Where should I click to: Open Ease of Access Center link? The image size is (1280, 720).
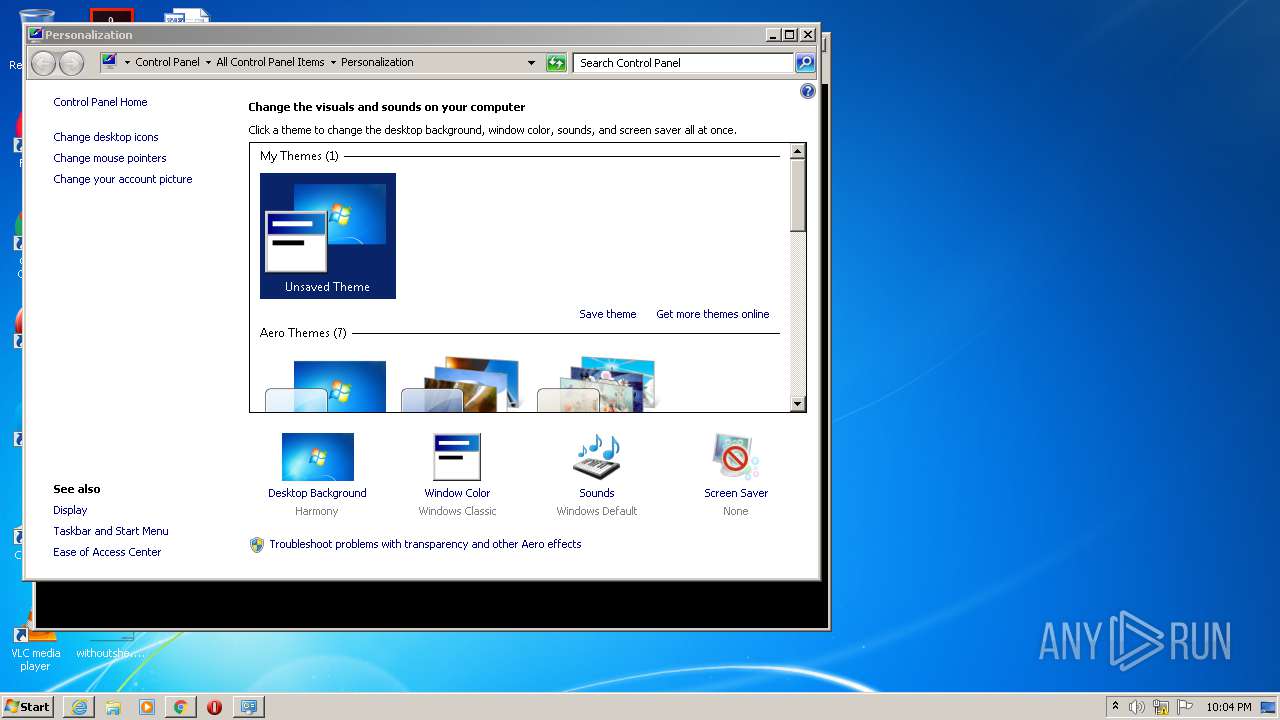point(107,552)
